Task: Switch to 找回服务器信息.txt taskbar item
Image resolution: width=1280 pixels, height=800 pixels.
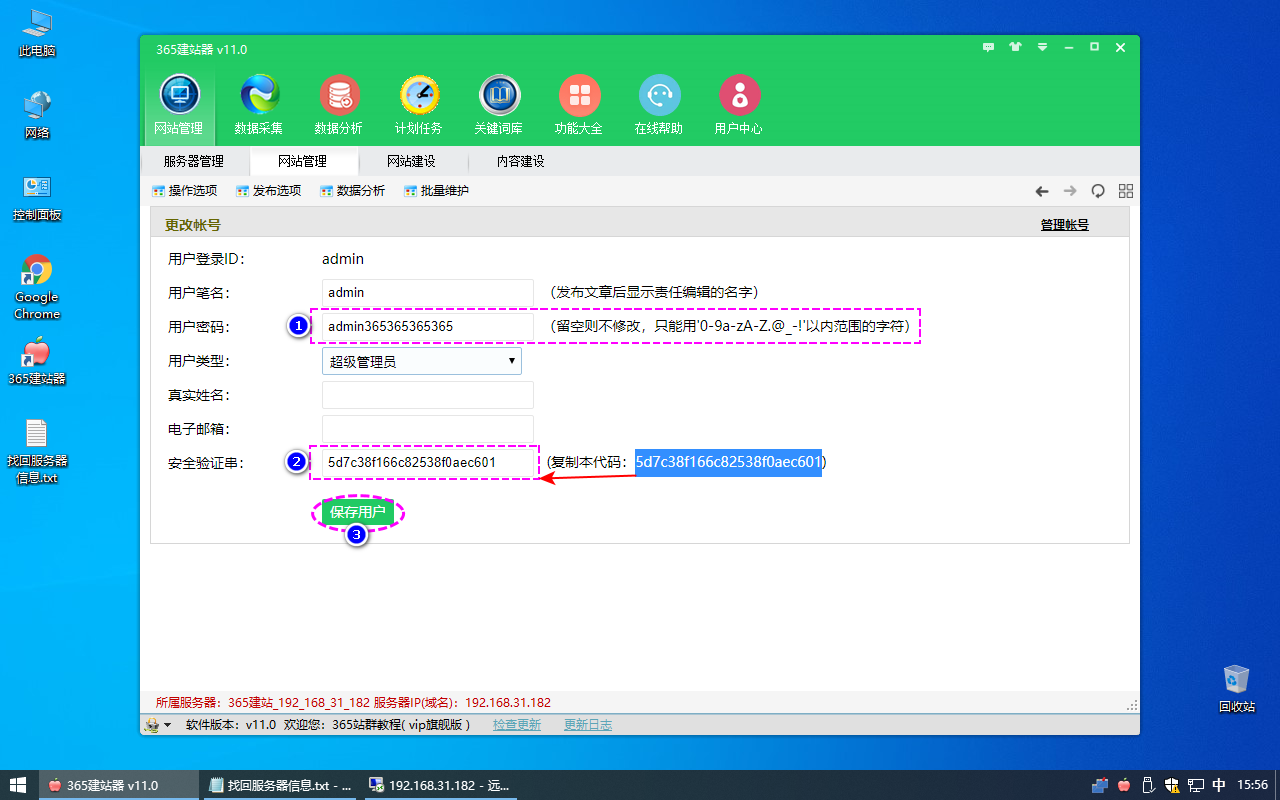Action: (279, 785)
